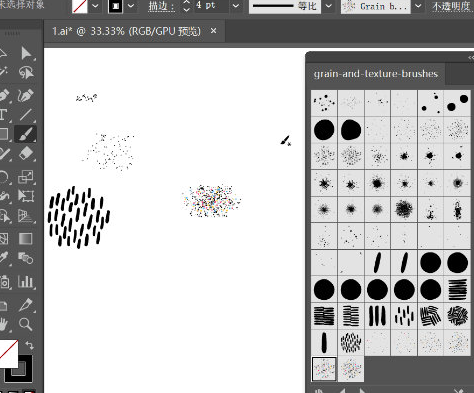Select the Gradient tool
Image resolution: width=474 pixels, height=393 pixels.
pyautogui.click(x=26, y=239)
